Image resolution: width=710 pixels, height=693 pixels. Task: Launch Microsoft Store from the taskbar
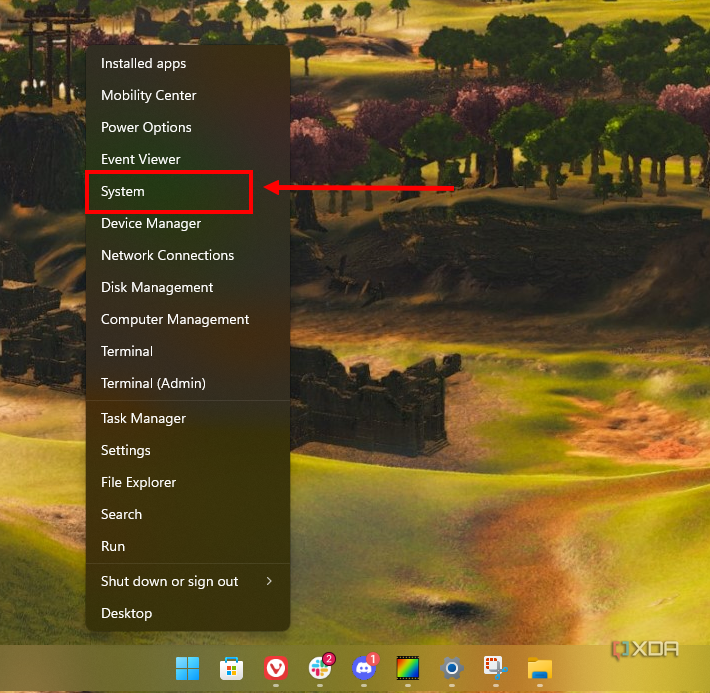231,669
